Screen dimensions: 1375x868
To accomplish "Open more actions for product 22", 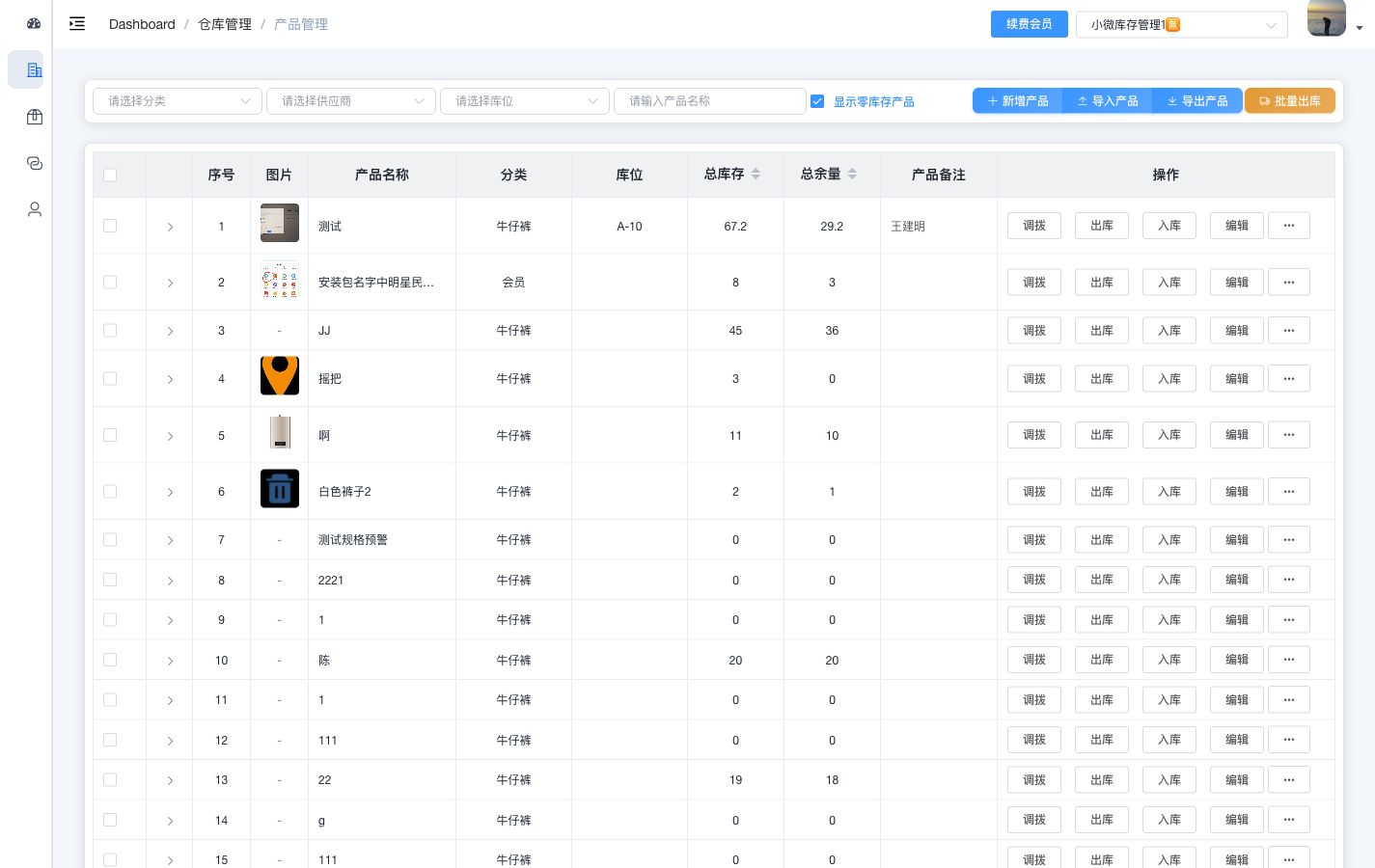I will point(1289,780).
